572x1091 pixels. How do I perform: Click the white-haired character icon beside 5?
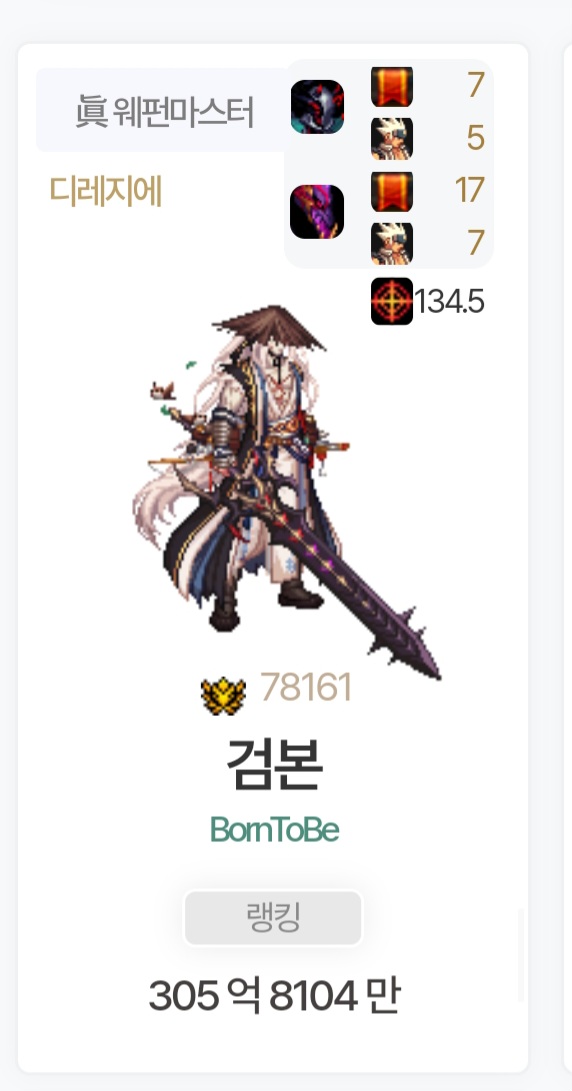pyautogui.click(x=392, y=138)
